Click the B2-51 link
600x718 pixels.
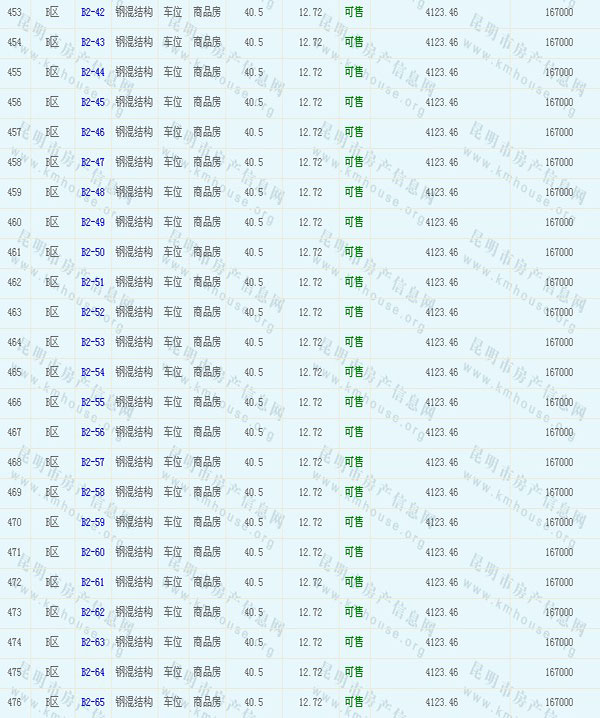click(x=92, y=282)
